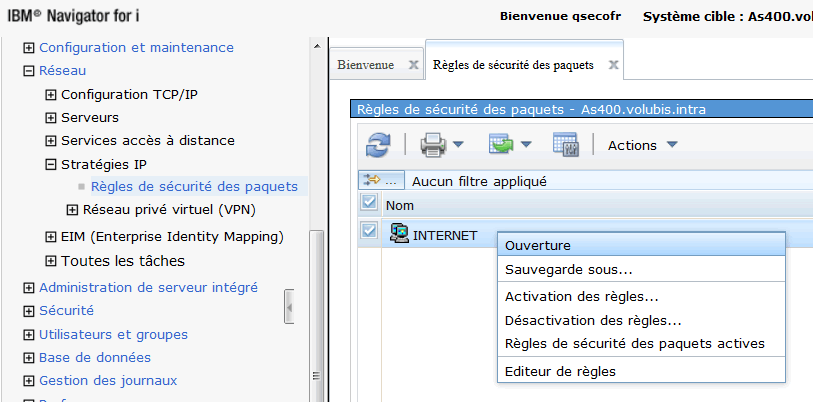Expand Toutes les tâches node
Image resolution: width=813 pixels, height=402 pixels.
coord(51,261)
